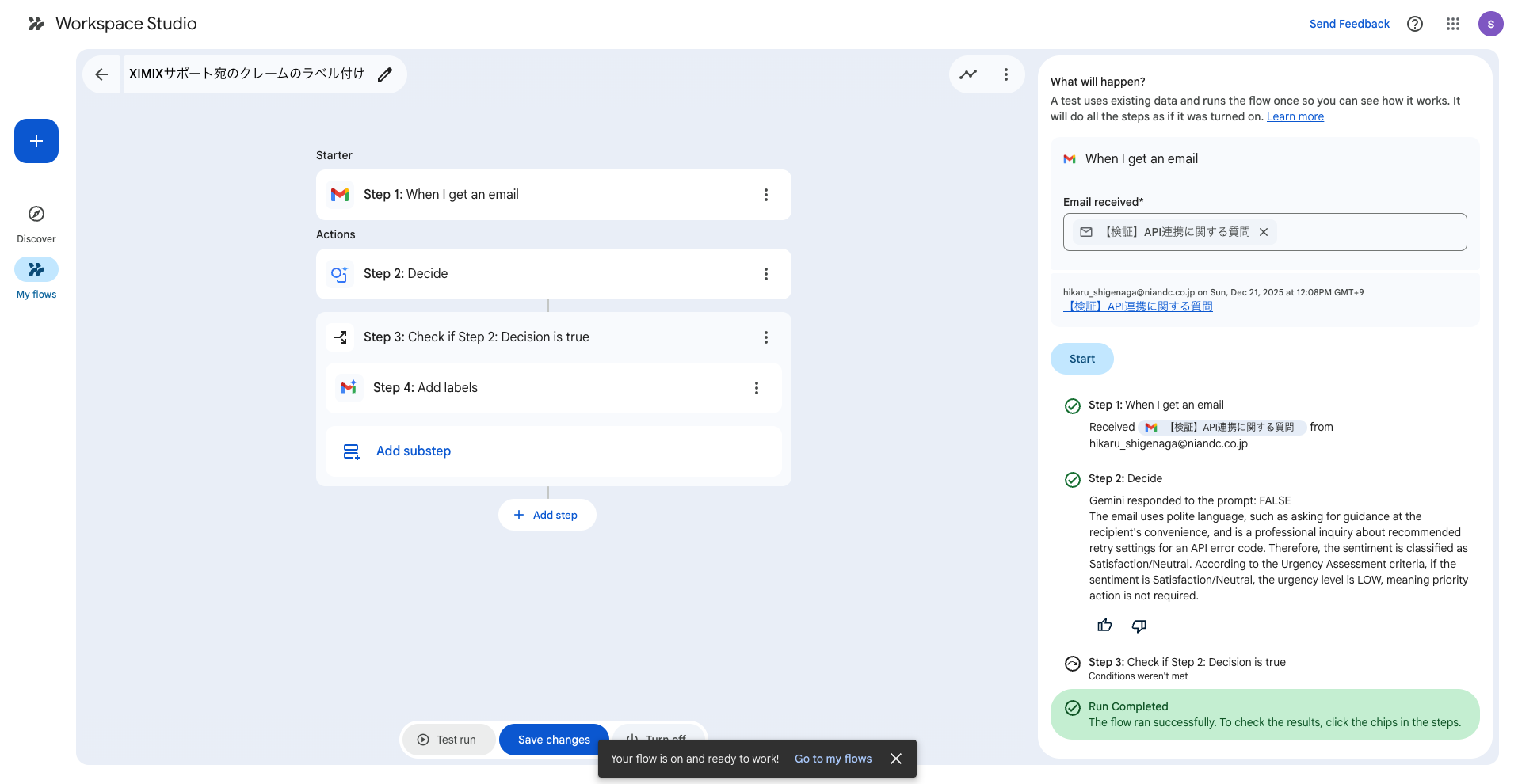Open the flow's top more options menu
1518x784 pixels.
pos(1006,74)
